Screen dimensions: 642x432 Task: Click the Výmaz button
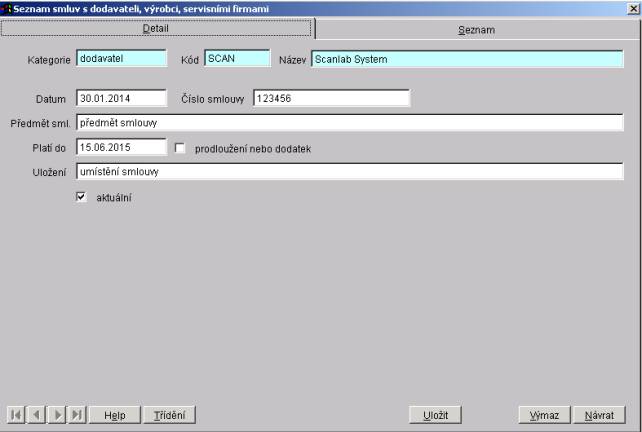pos(545,414)
